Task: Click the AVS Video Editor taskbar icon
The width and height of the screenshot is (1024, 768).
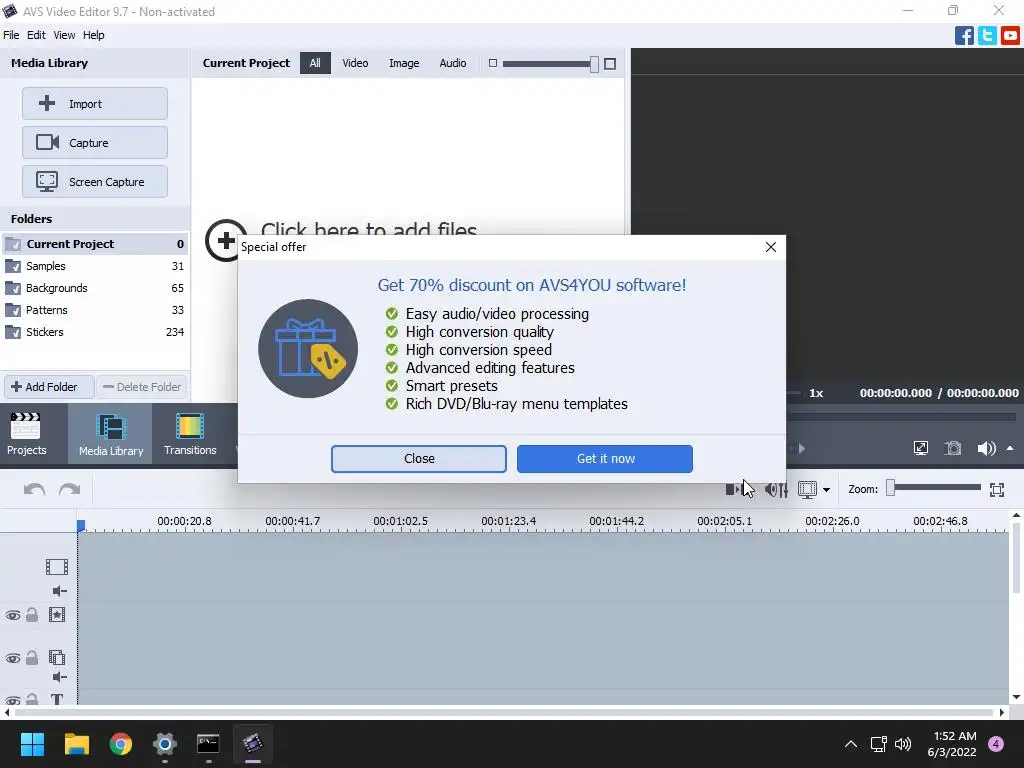Action: coord(253,744)
